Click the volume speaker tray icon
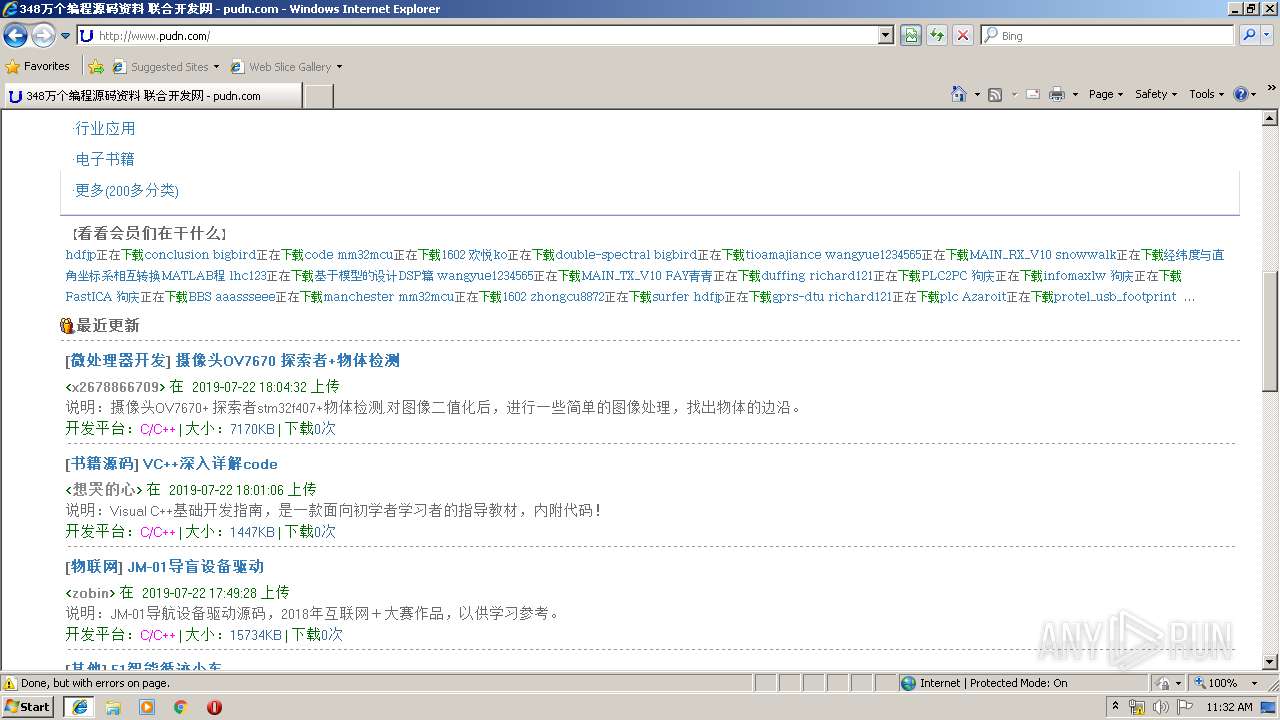1280x720 pixels. click(1160, 707)
